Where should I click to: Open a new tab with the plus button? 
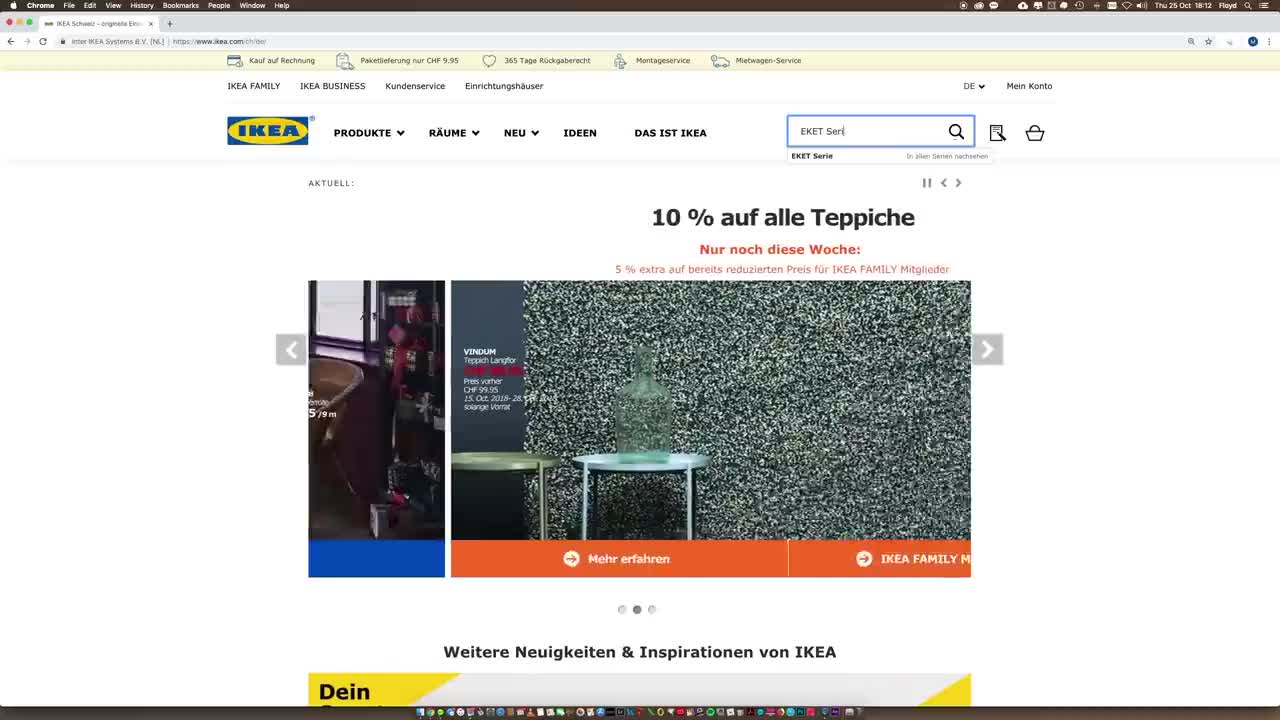click(169, 23)
